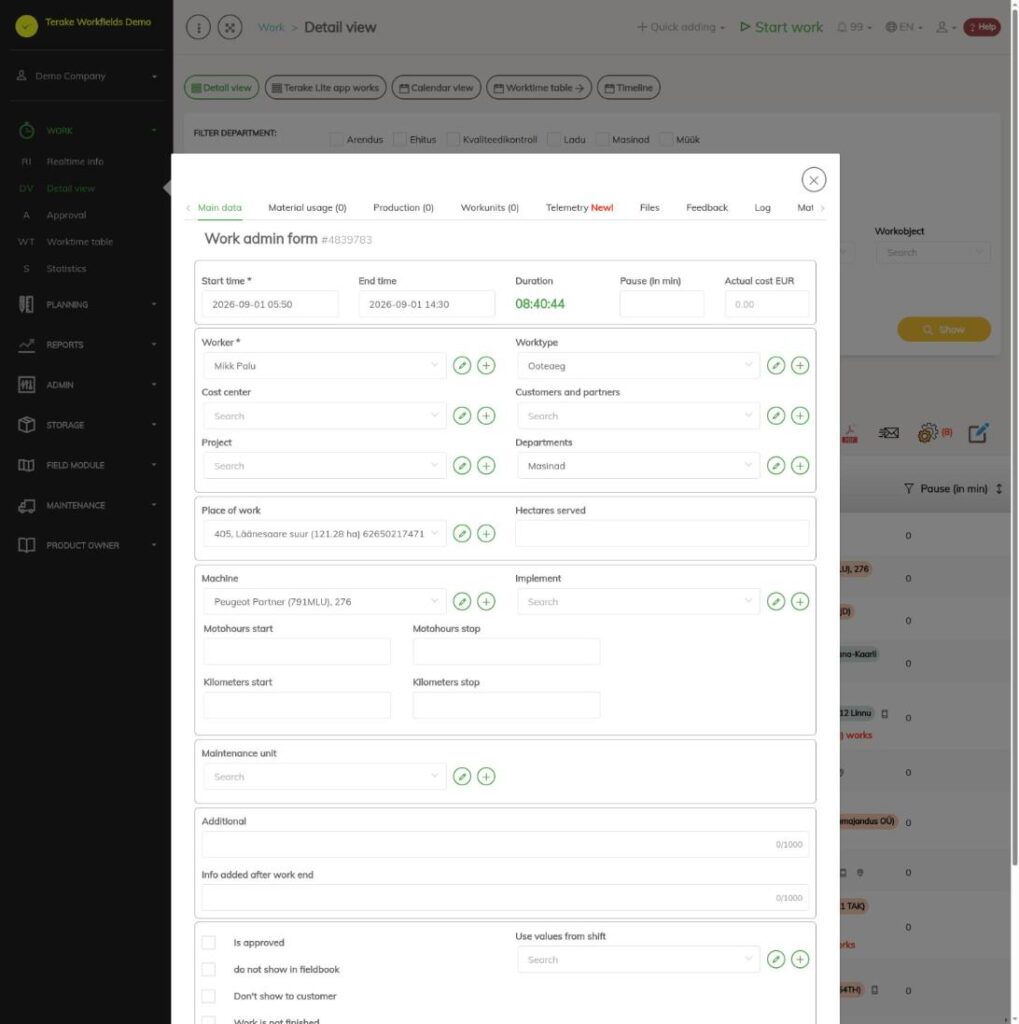The width and height of the screenshot is (1019, 1024).
Task: Toggle Masinad department filter checkbox
Action: click(x=602, y=139)
